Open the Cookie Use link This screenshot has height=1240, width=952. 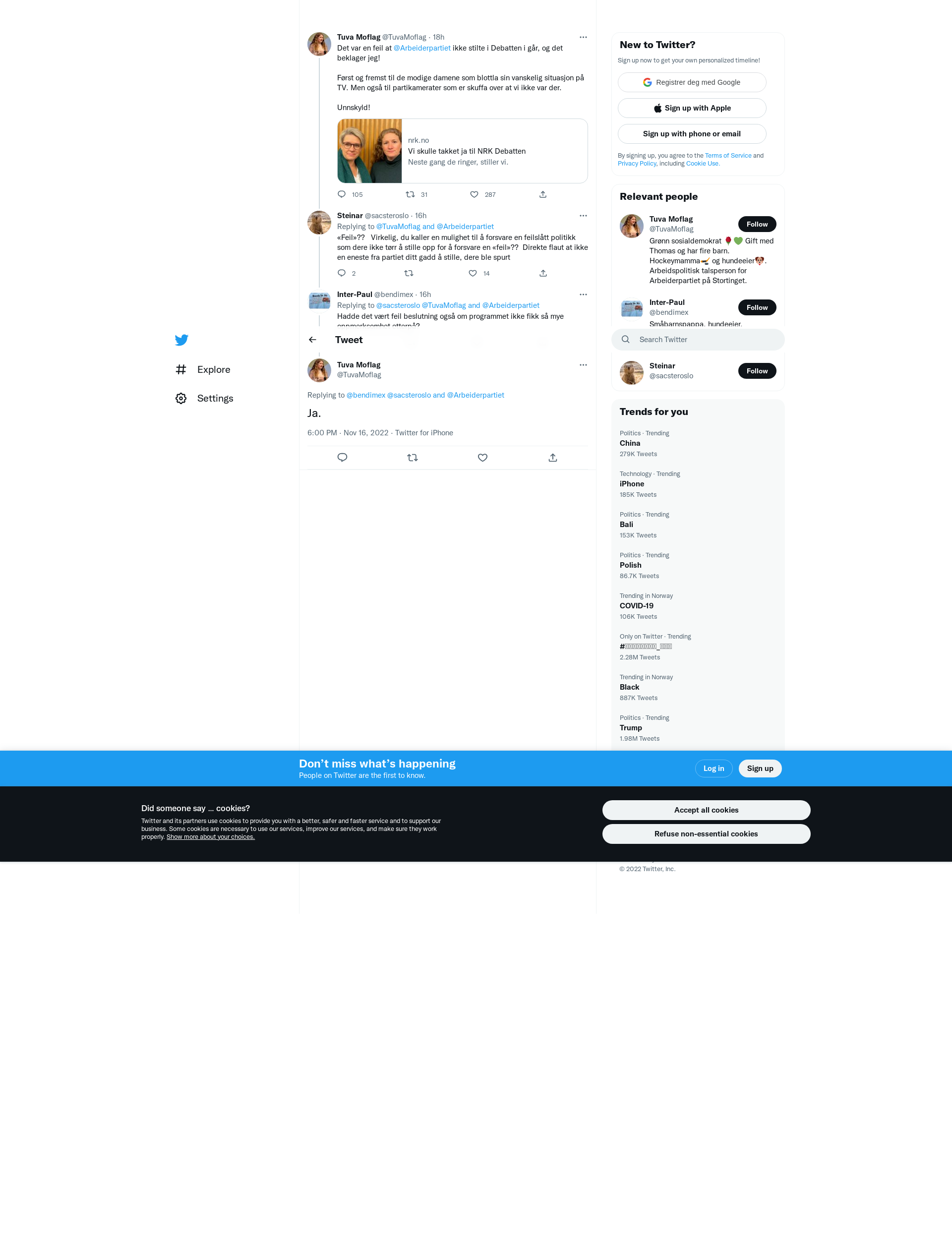pyautogui.click(x=703, y=164)
